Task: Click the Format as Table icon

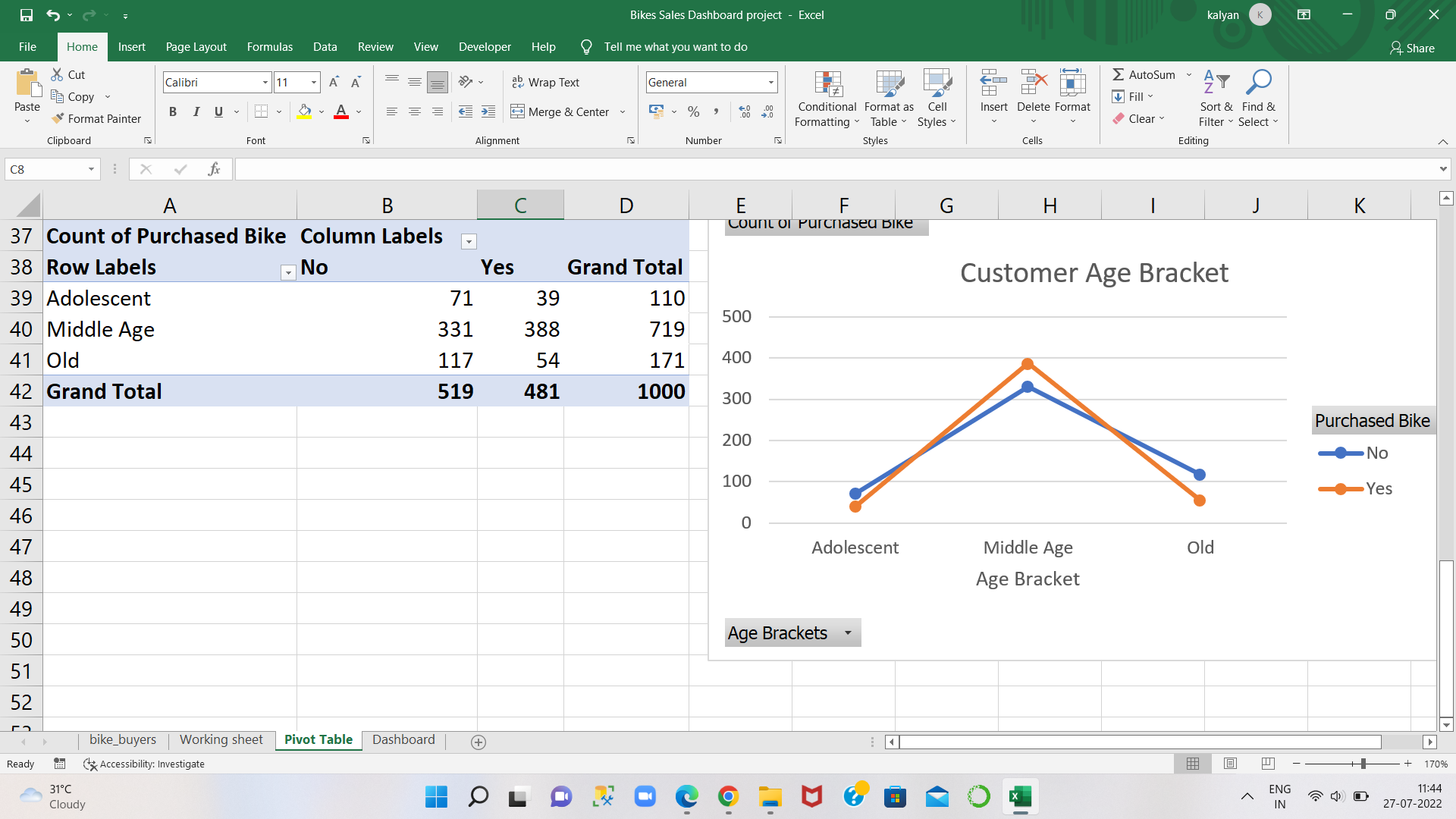Action: pyautogui.click(x=888, y=87)
